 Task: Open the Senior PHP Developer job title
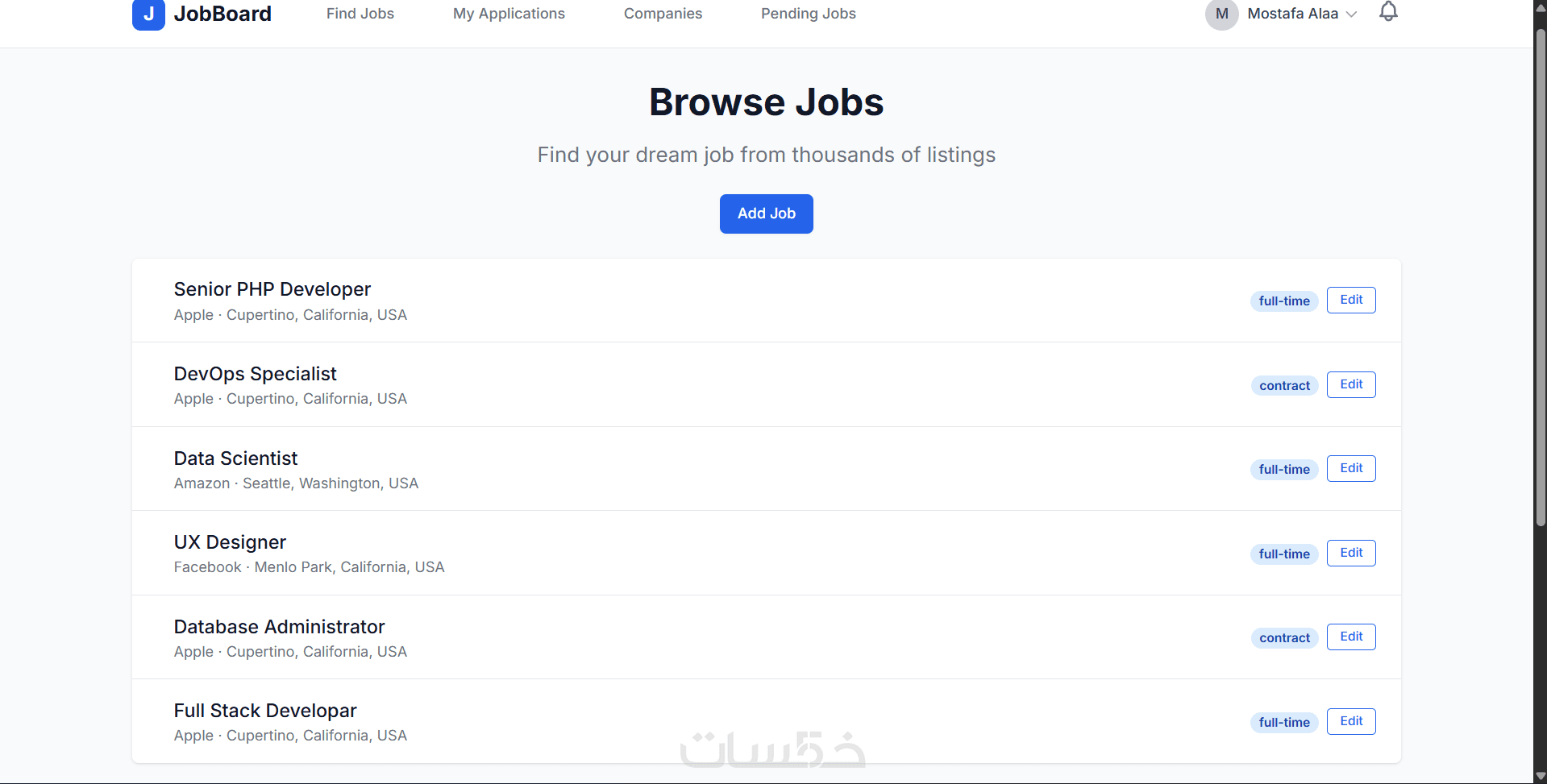pyautogui.click(x=272, y=289)
